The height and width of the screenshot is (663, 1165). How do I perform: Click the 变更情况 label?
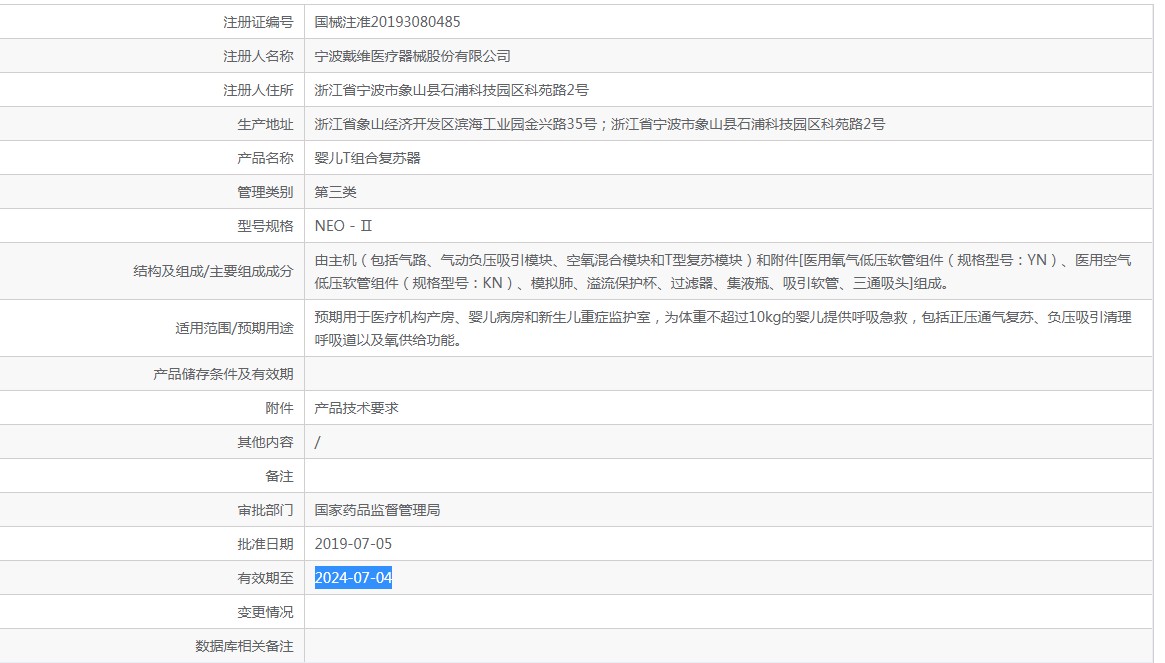tap(265, 612)
